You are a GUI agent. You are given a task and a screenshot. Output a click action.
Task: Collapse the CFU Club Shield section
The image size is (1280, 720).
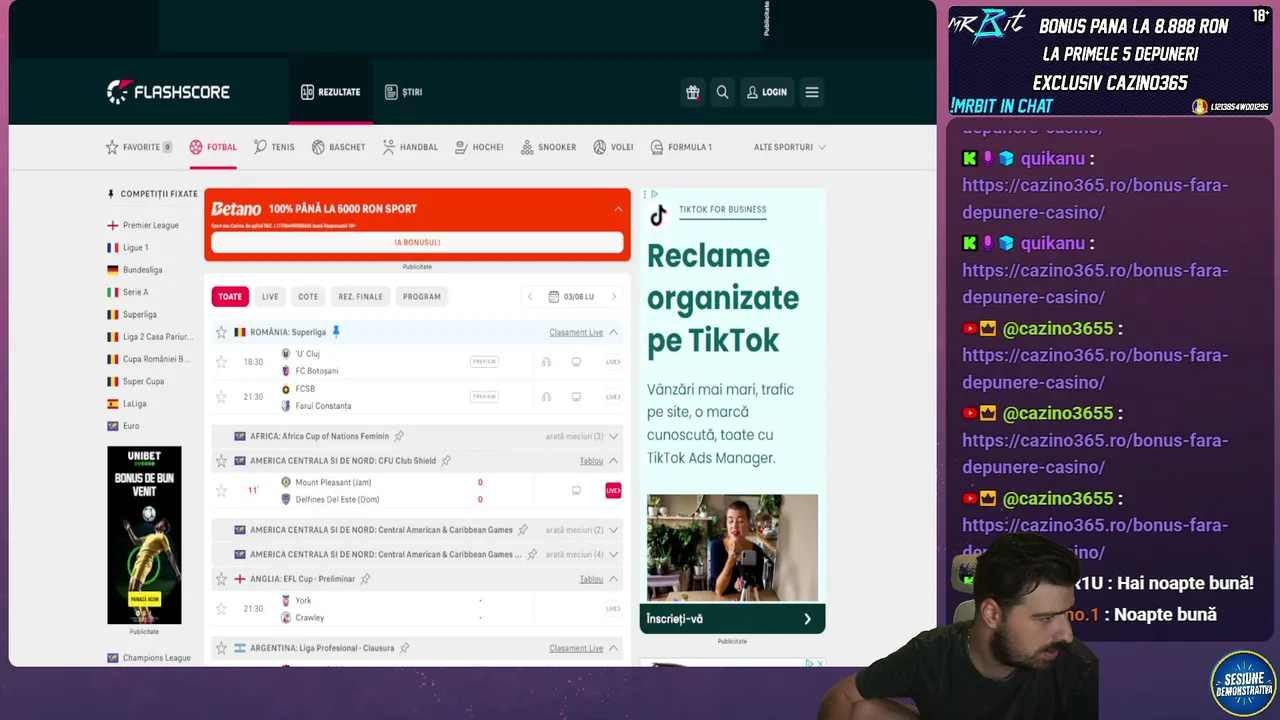tap(613, 461)
